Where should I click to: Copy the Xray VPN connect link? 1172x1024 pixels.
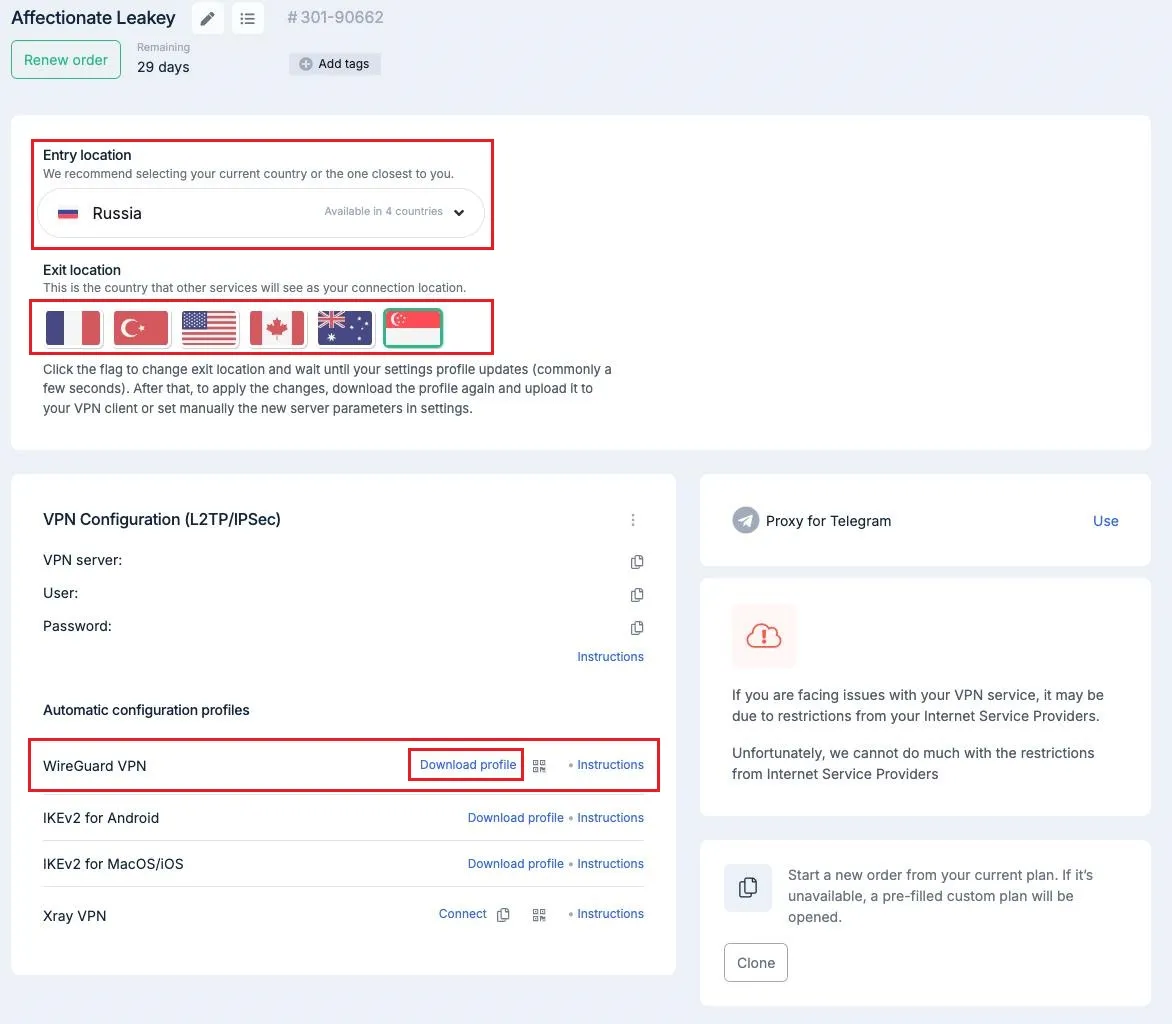coord(504,915)
